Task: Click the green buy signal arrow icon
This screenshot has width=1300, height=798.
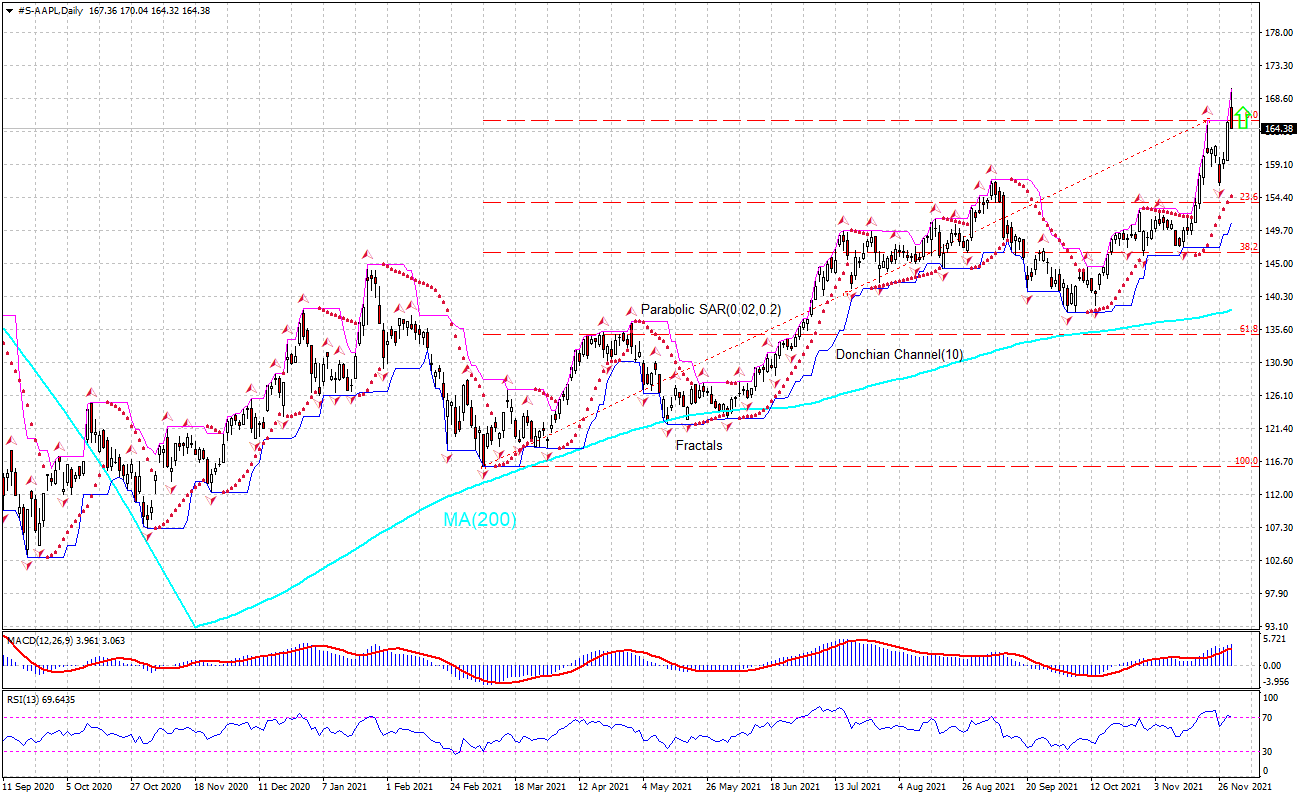Action: (x=1242, y=117)
